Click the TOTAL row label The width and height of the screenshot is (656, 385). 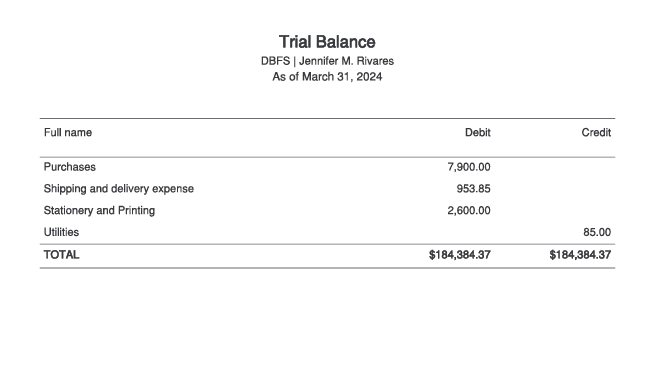(x=62, y=255)
